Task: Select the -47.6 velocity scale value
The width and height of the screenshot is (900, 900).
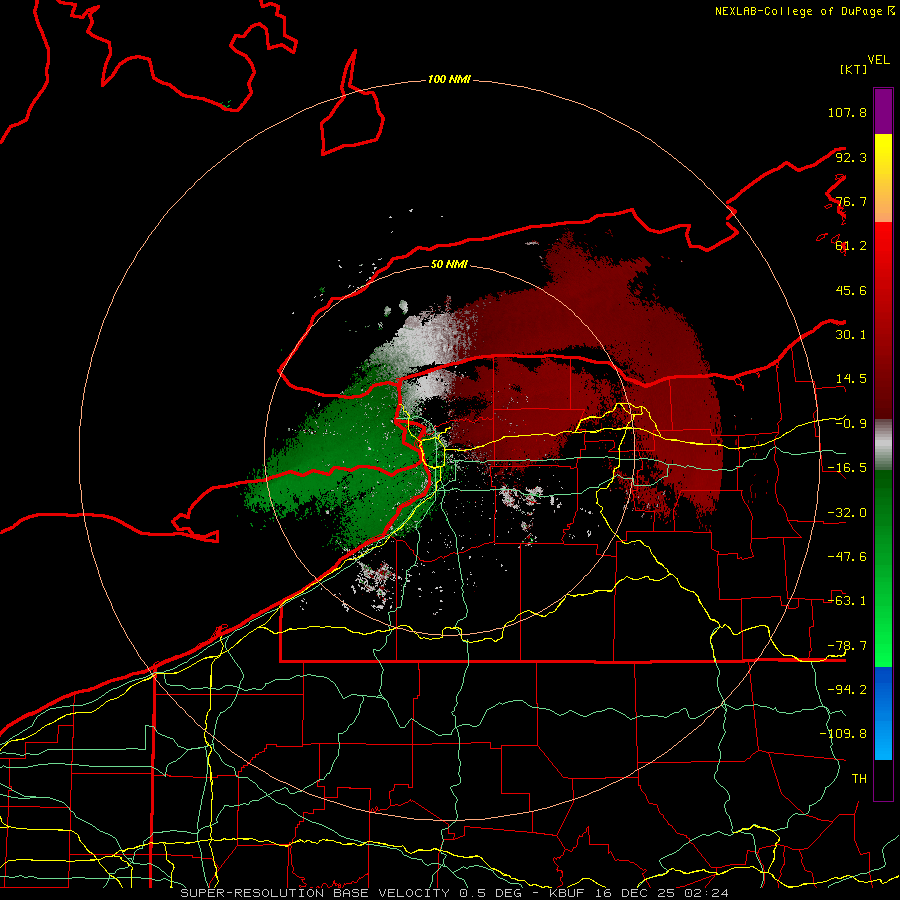Action: coord(847,557)
